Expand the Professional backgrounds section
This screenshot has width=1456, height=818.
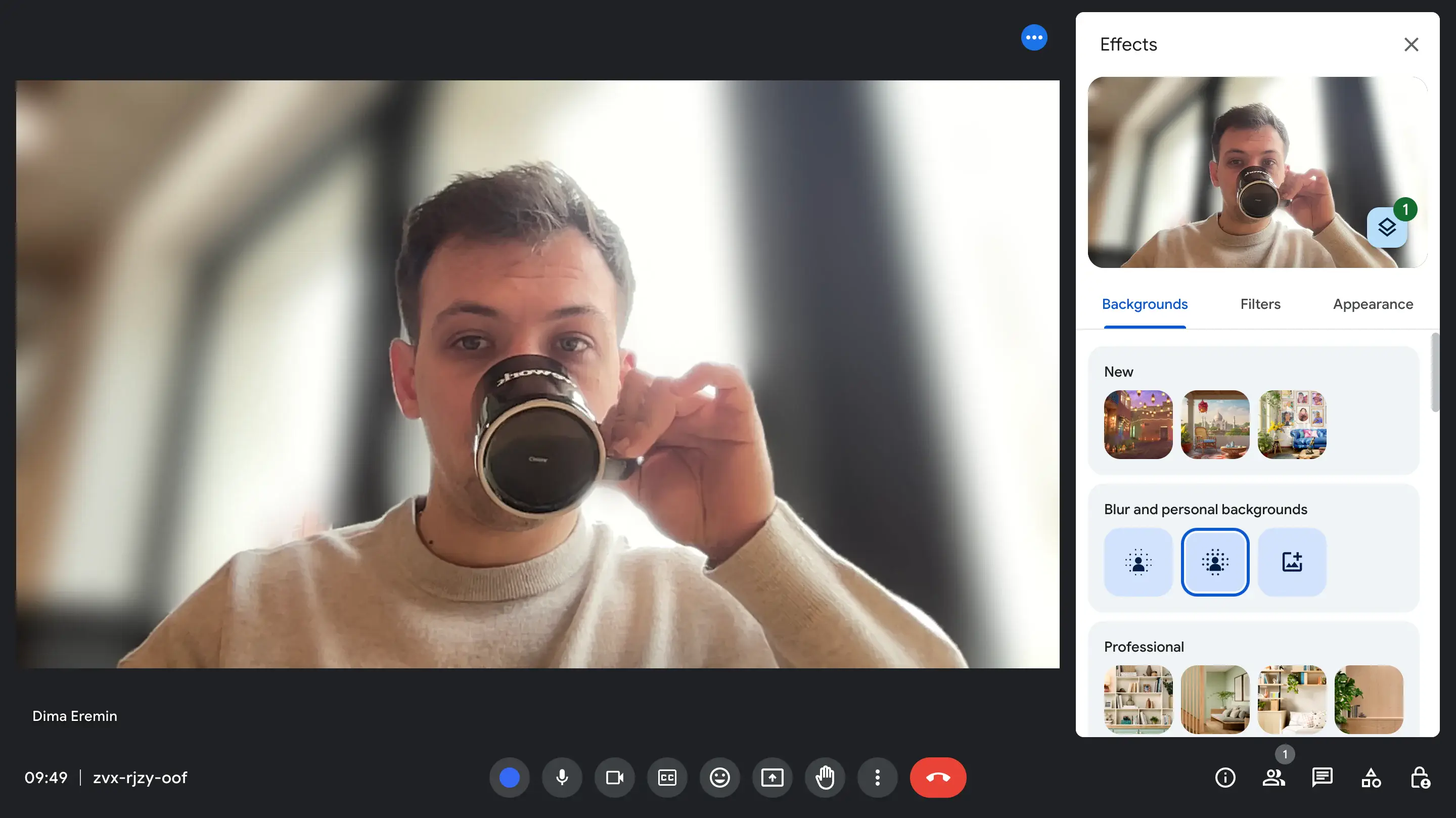point(1144,645)
